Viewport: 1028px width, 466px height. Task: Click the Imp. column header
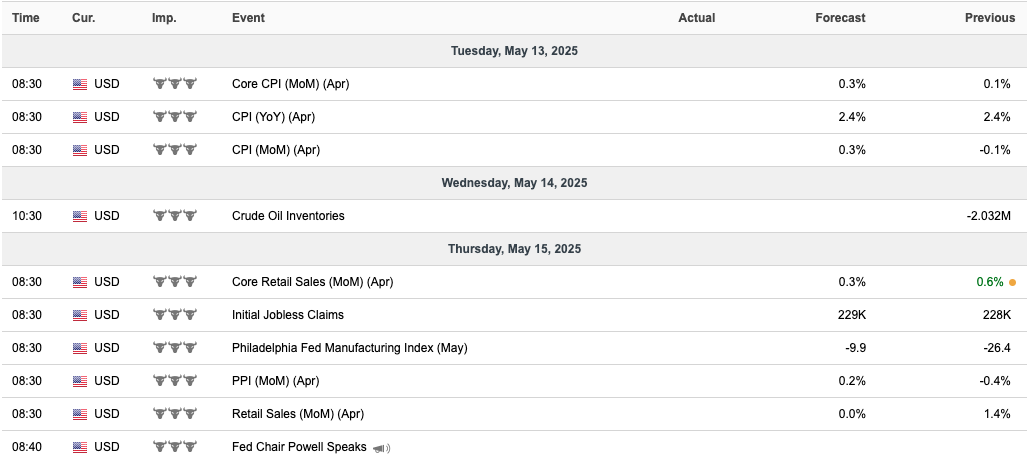coord(164,18)
